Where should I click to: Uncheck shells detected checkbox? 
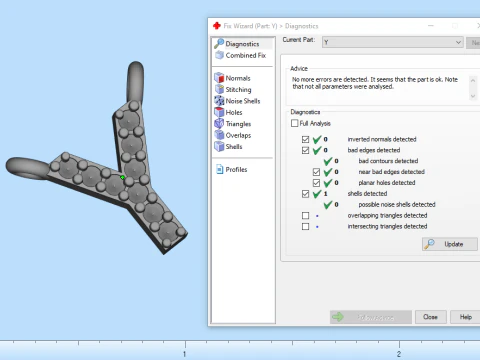click(x=305, y=194)
